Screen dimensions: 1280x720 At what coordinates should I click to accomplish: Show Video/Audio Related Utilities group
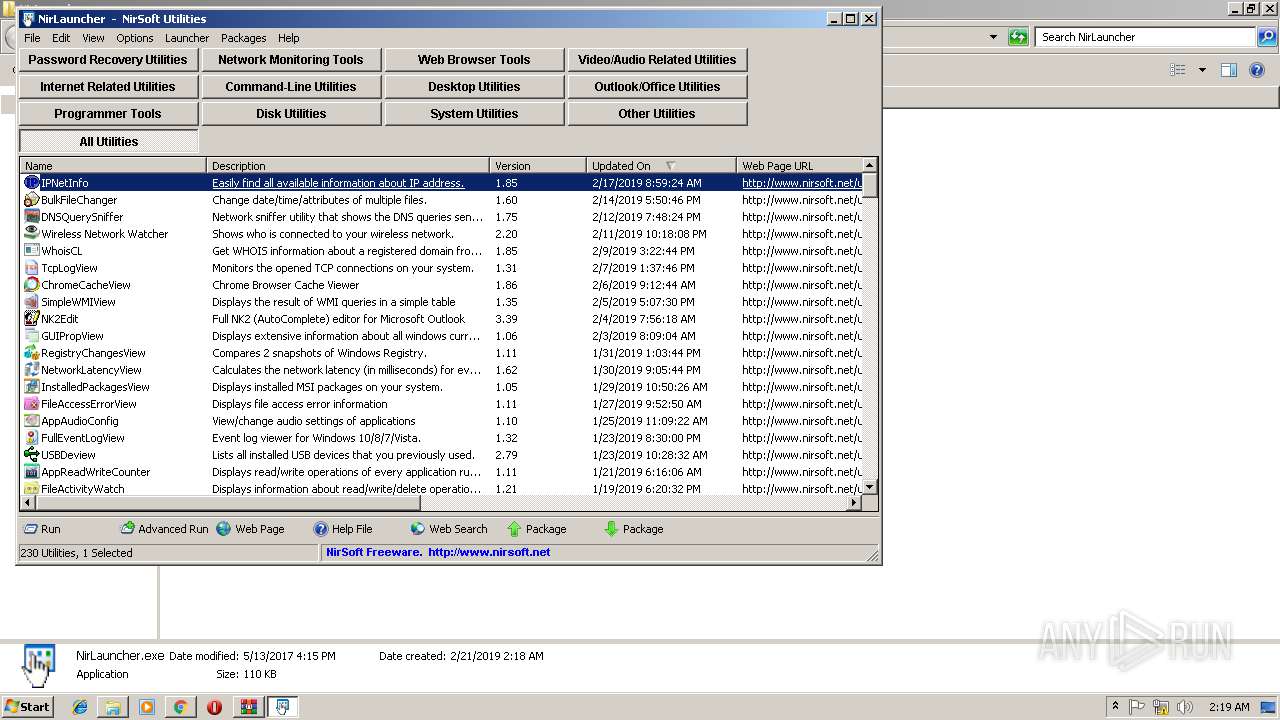pos(657,59)
